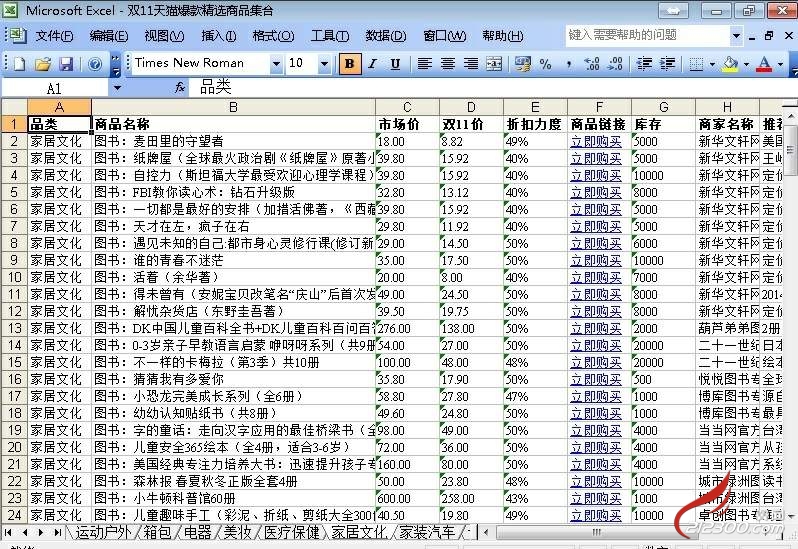Click the Select All corner box
The image size is (798, 549).
click(x=14, y=107)
